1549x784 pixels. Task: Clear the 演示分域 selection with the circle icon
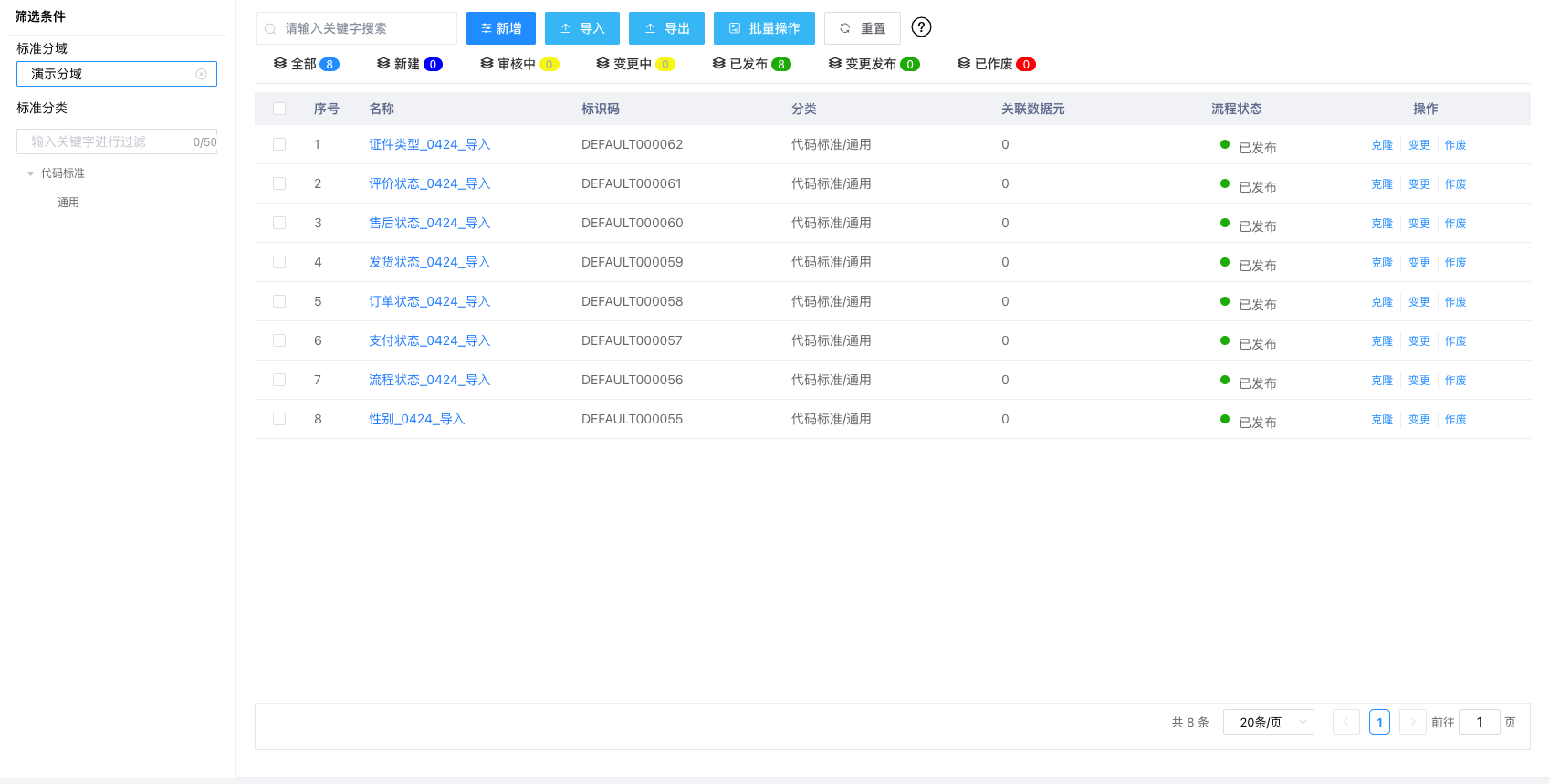(x=201, y=74)
